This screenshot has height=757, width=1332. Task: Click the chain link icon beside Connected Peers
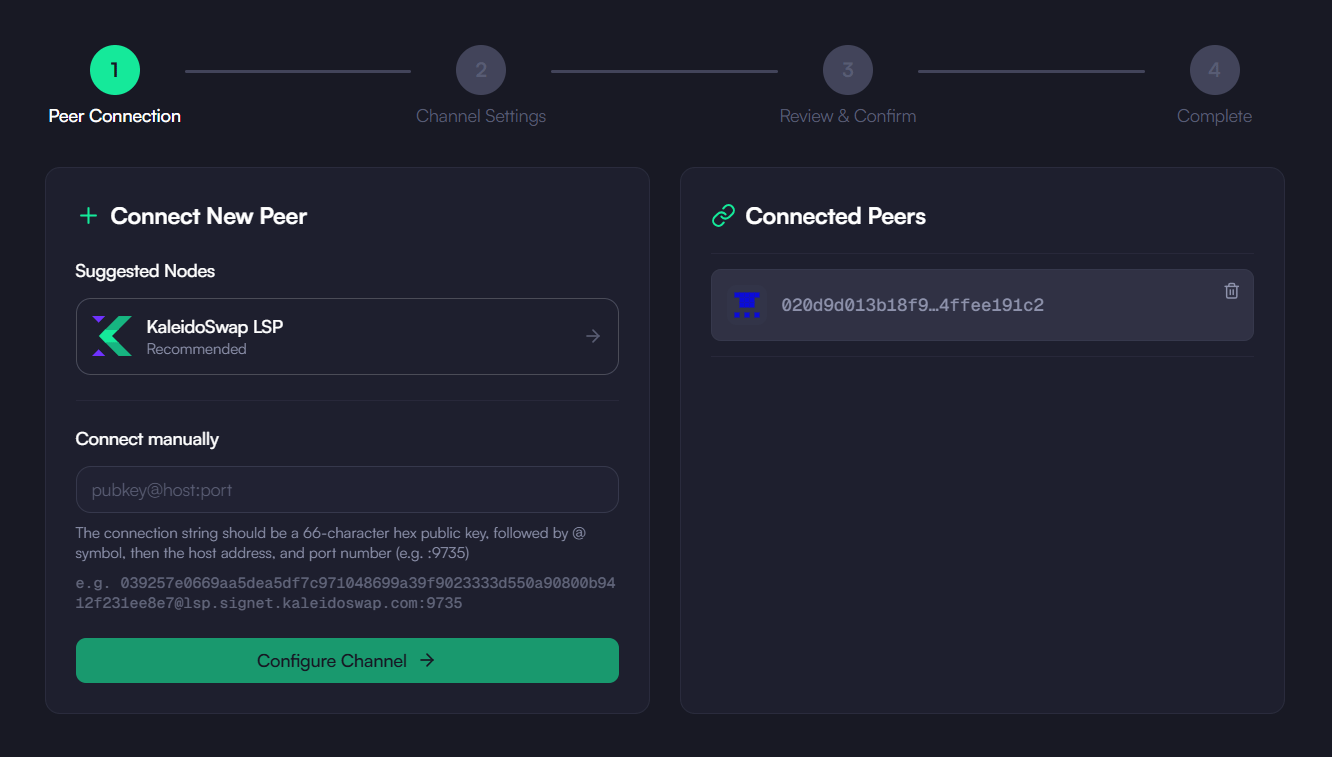(x=723, y=216)
